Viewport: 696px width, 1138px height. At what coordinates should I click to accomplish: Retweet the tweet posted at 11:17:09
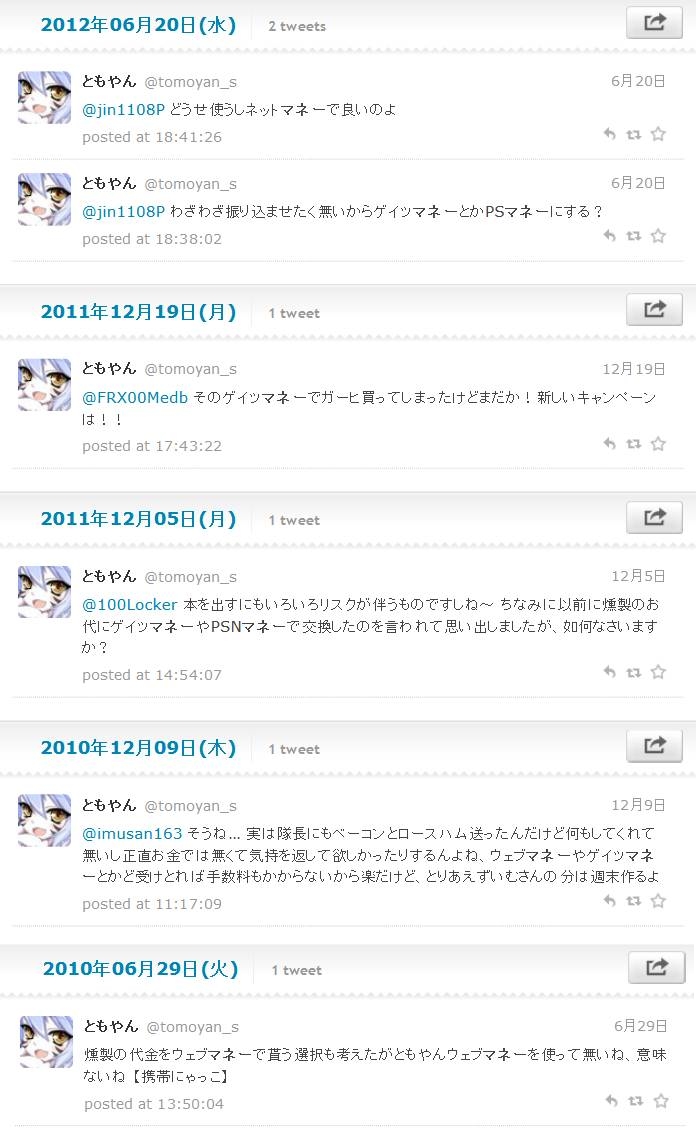[x=634, y=901]
